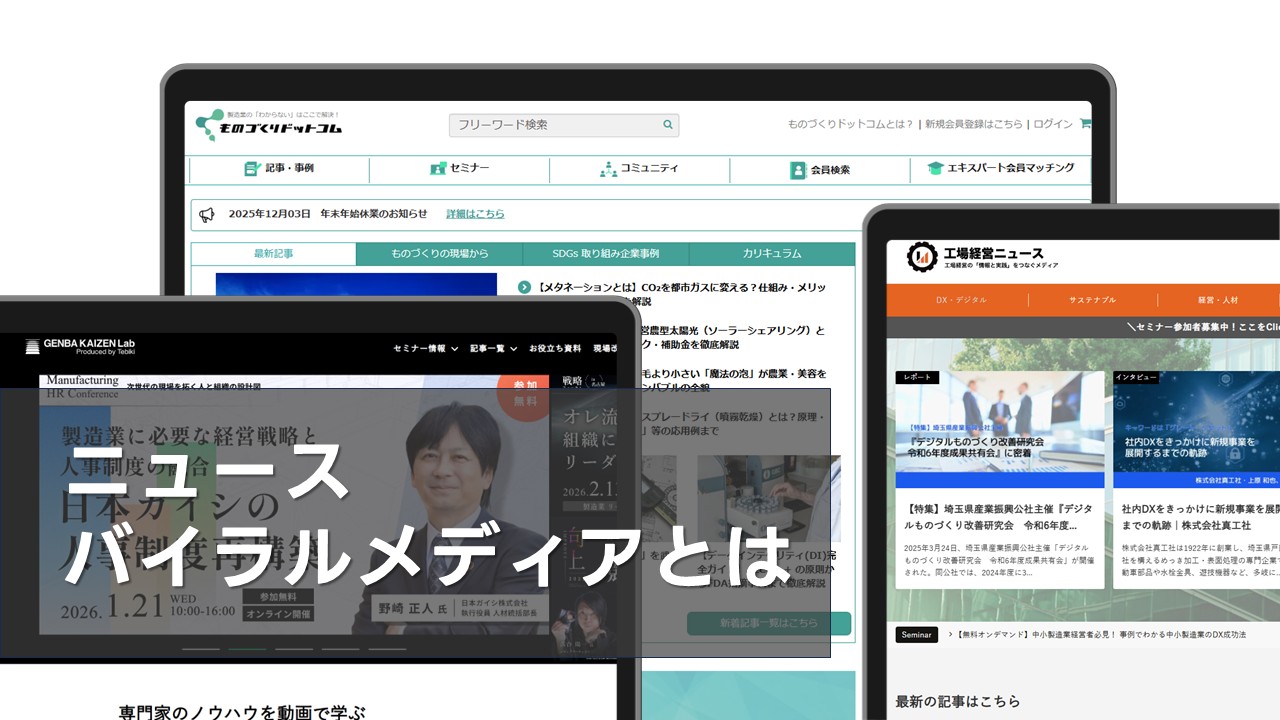Click the セミナー nav icon
This screenshot has height=720, width=1280.
[x=437, y=169]
